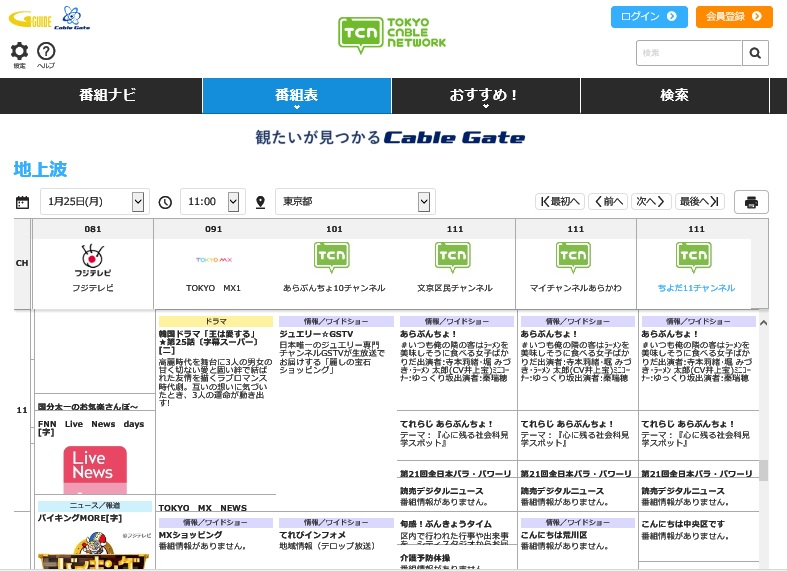Open the date dropdown 1月25日(月)
787x571 pixels.
pyautogui.click(x=94, y=202)
